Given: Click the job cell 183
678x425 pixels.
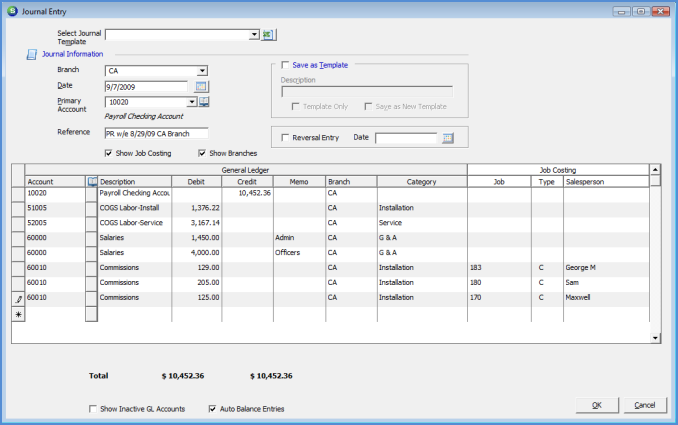Looking at the screenshot, I should (x=499, y=268).
